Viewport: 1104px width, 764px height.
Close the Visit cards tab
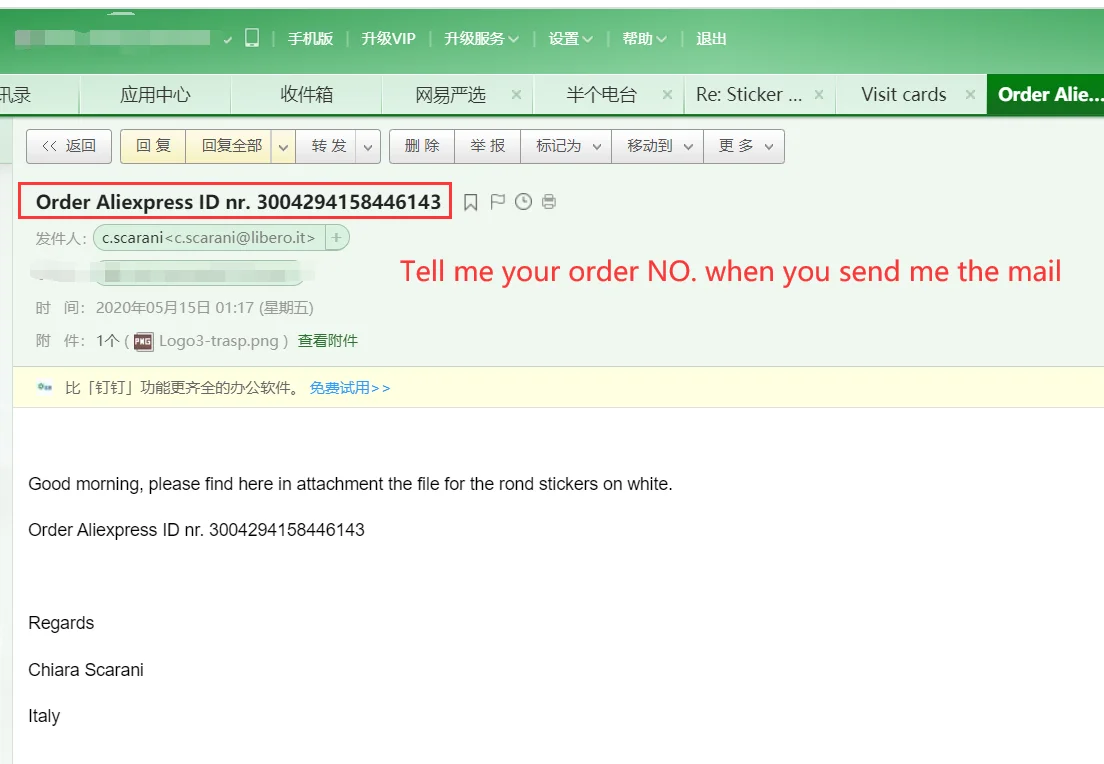coord(970,94)
